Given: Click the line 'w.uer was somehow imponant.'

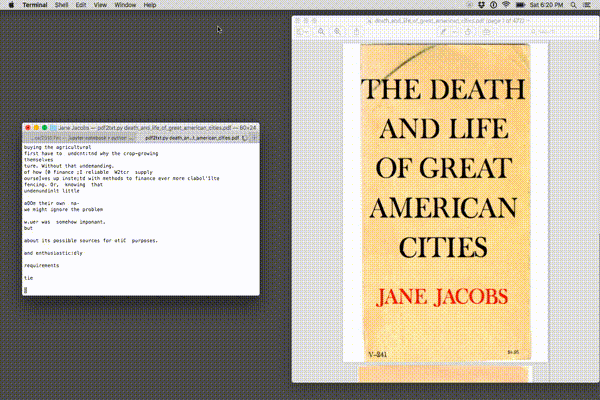Looking at the screenshot, I should 64,222.
